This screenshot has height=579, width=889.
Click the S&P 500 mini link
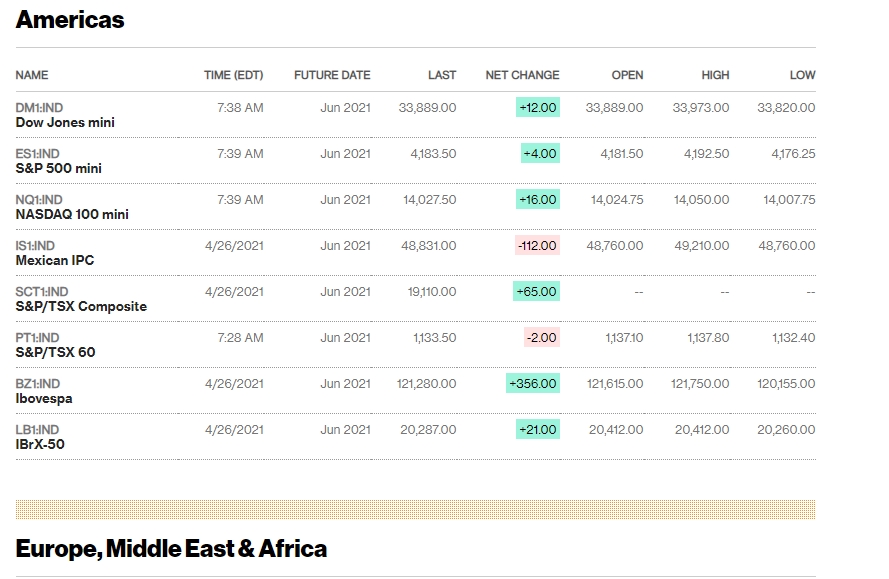click(x=58, y=168)
